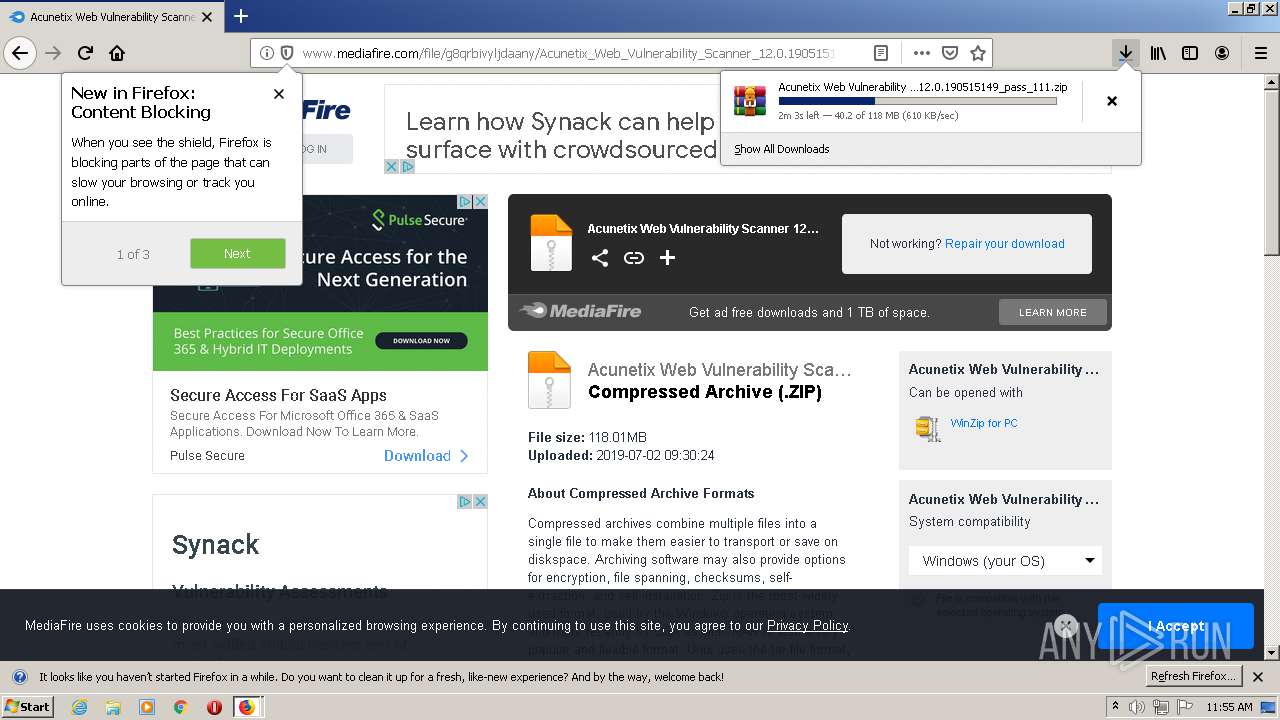Open a new browser tab
Viewport: 1280px width, 720px height.
[240, 16]
